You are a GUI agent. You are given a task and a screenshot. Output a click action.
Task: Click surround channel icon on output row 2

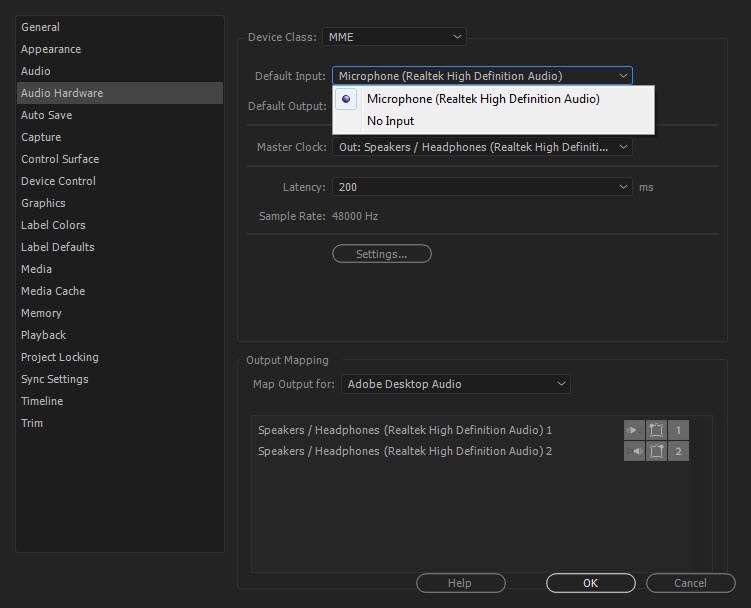coord(656,451)
